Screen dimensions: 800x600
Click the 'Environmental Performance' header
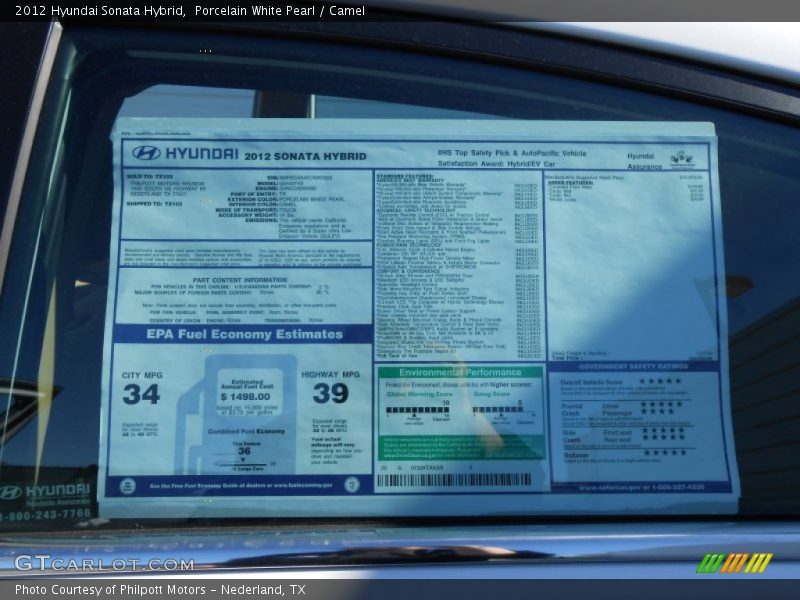[x=460, y=372]
